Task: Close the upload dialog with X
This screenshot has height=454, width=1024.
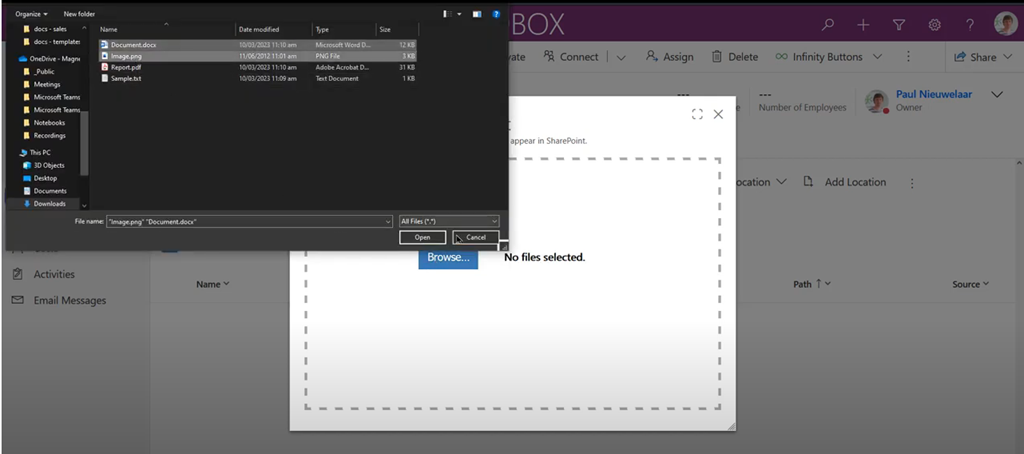Action: (718, 114)
